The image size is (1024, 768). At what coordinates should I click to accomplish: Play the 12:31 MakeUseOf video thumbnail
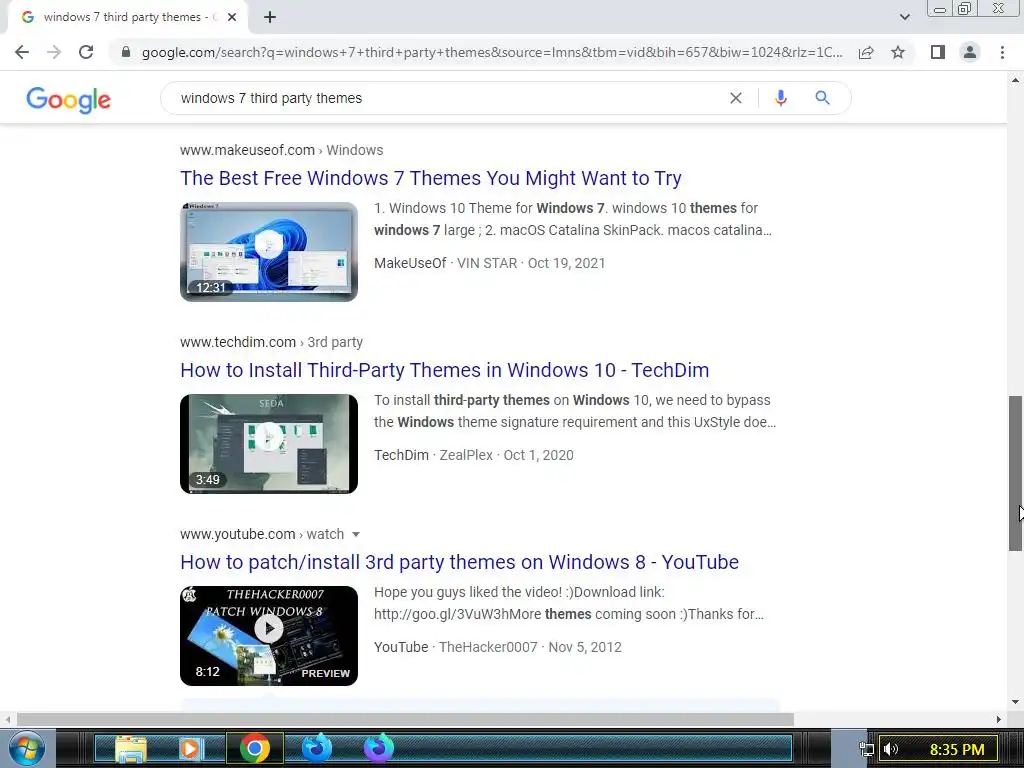pos(269,251)
